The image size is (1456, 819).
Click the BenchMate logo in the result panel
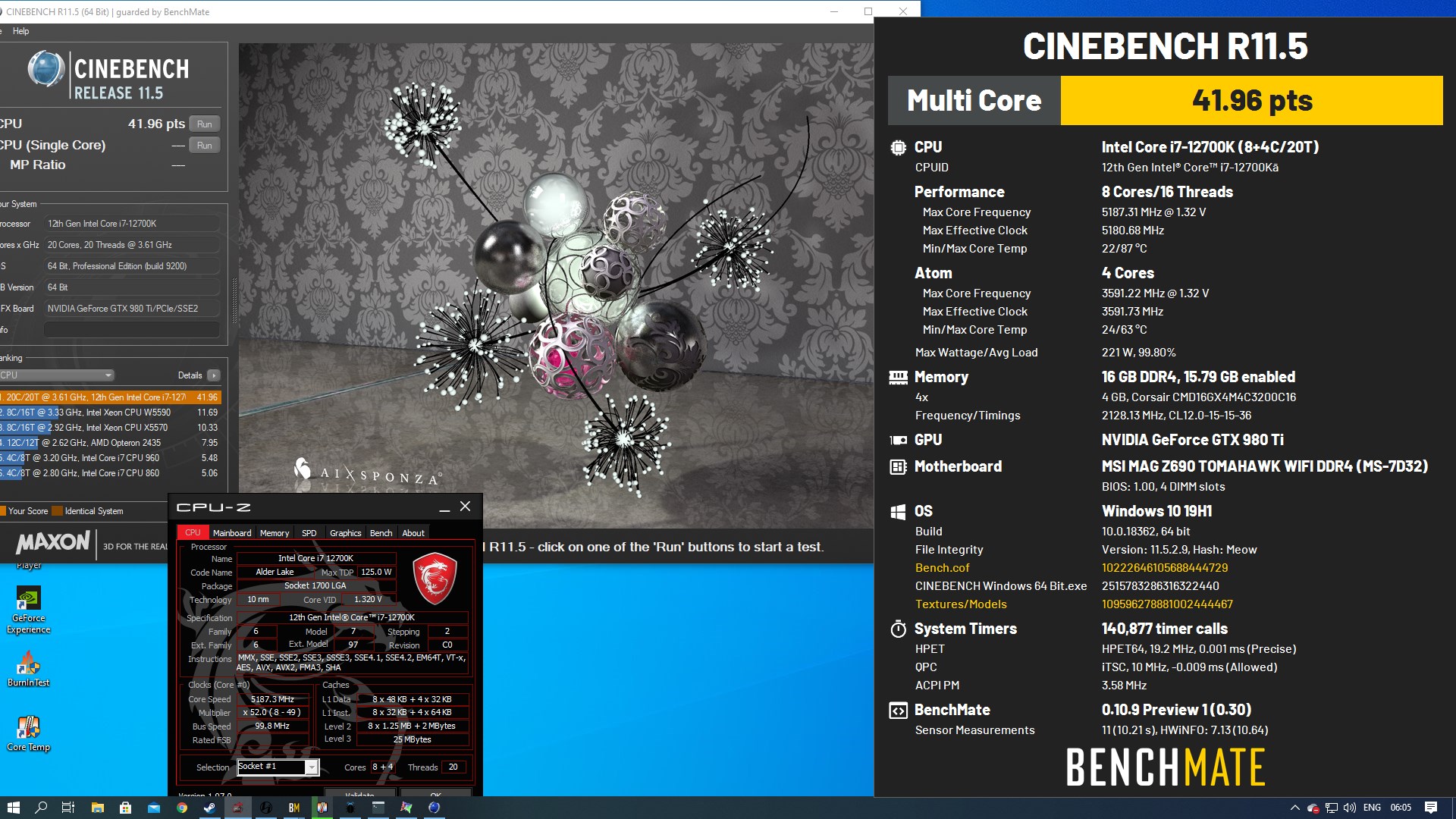1166,767
